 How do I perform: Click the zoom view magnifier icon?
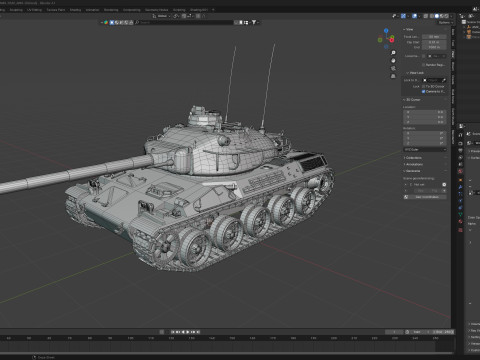point(393,53)
